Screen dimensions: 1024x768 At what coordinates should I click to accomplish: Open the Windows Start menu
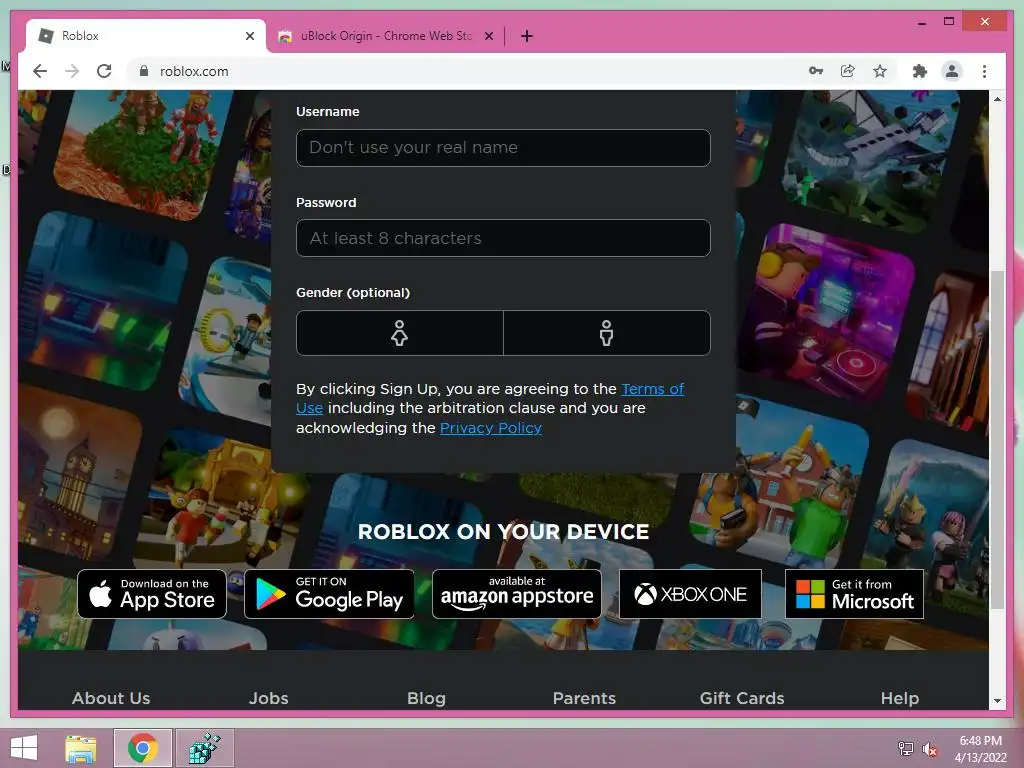pos(24,748)
